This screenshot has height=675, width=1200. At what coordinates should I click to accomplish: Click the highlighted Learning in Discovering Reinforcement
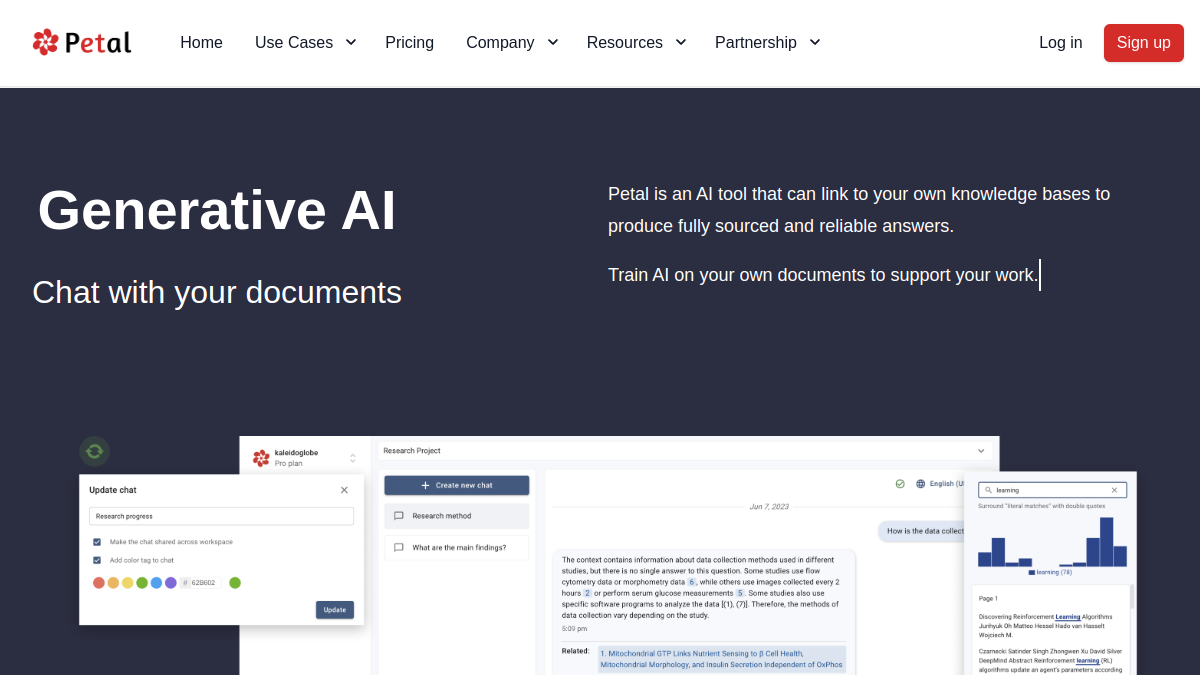pos(1068,617)
